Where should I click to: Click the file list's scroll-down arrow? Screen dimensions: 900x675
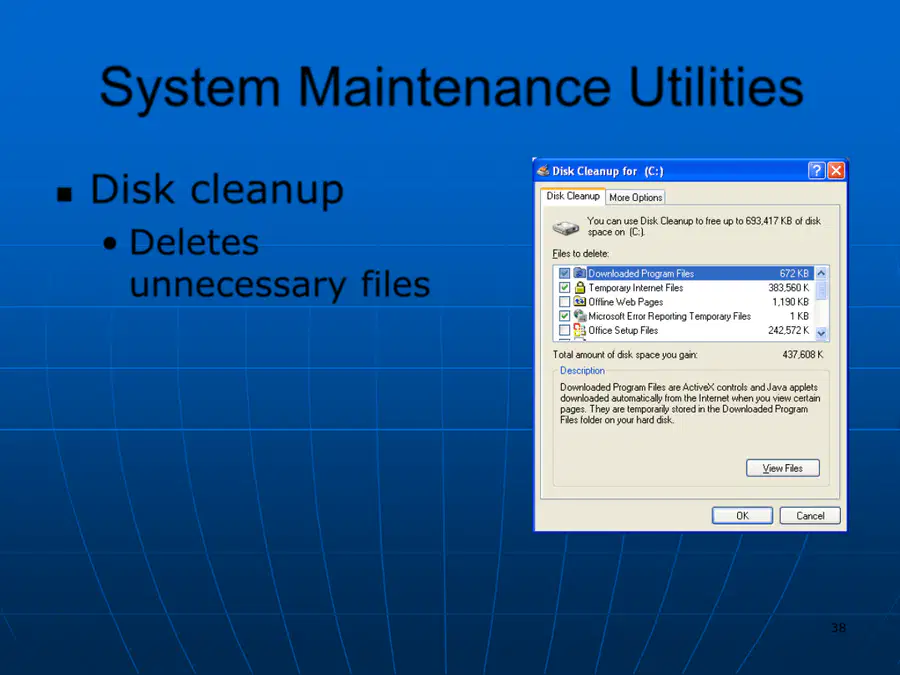click(x=821, y=333)
